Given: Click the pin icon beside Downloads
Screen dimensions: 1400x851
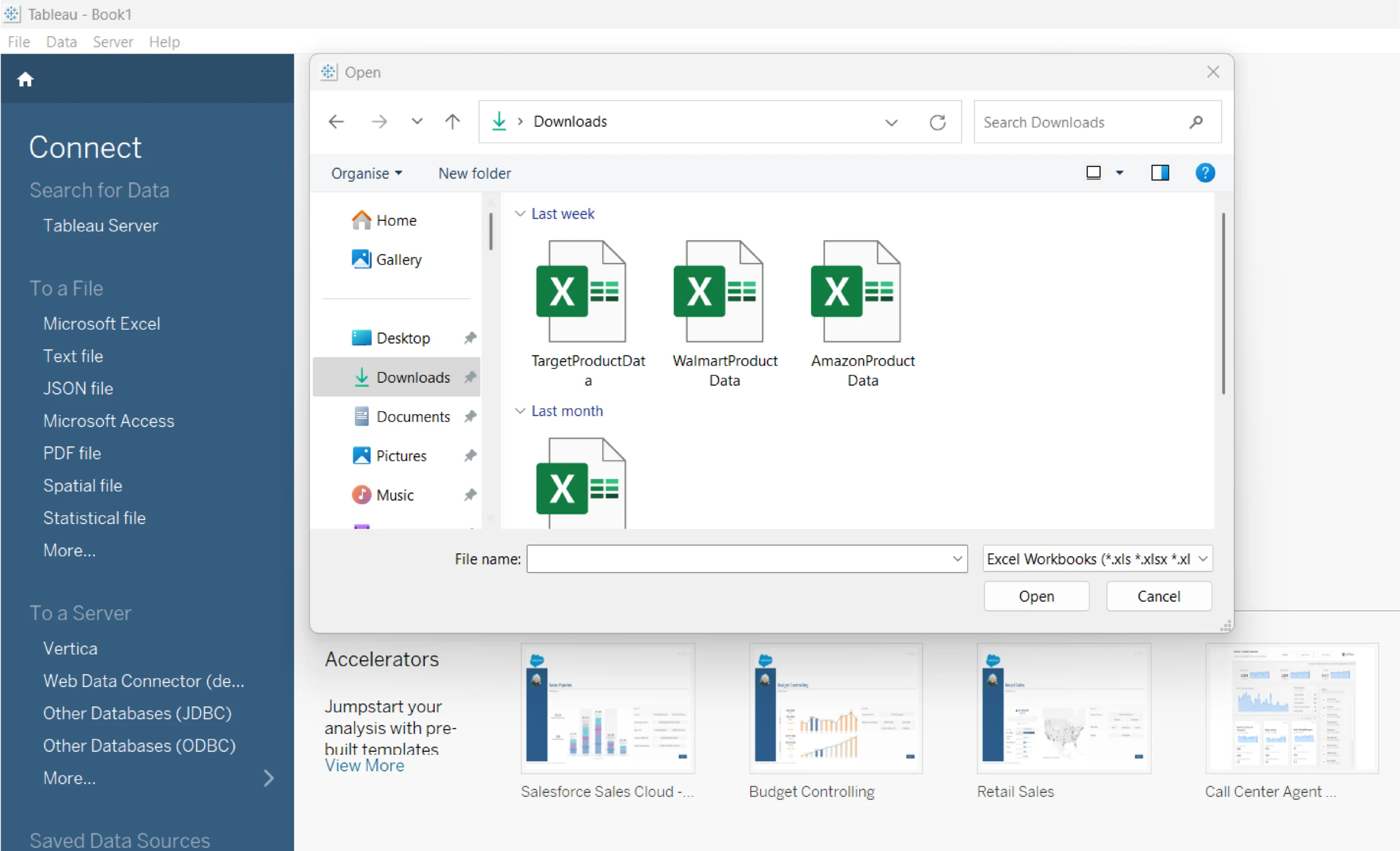Looking at the screenshot, I should click(x=470, y=377).
